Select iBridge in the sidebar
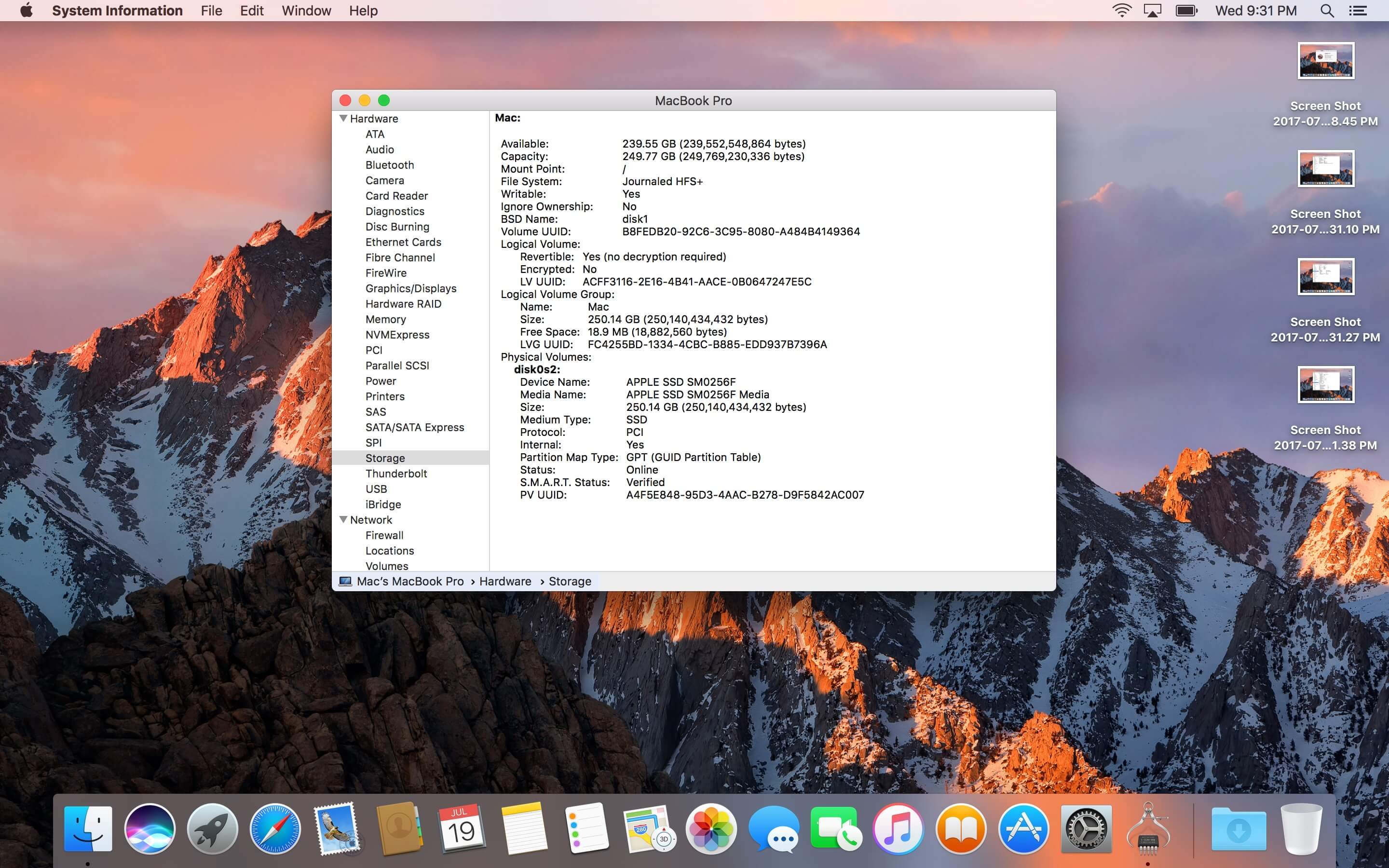 [383, 504]
